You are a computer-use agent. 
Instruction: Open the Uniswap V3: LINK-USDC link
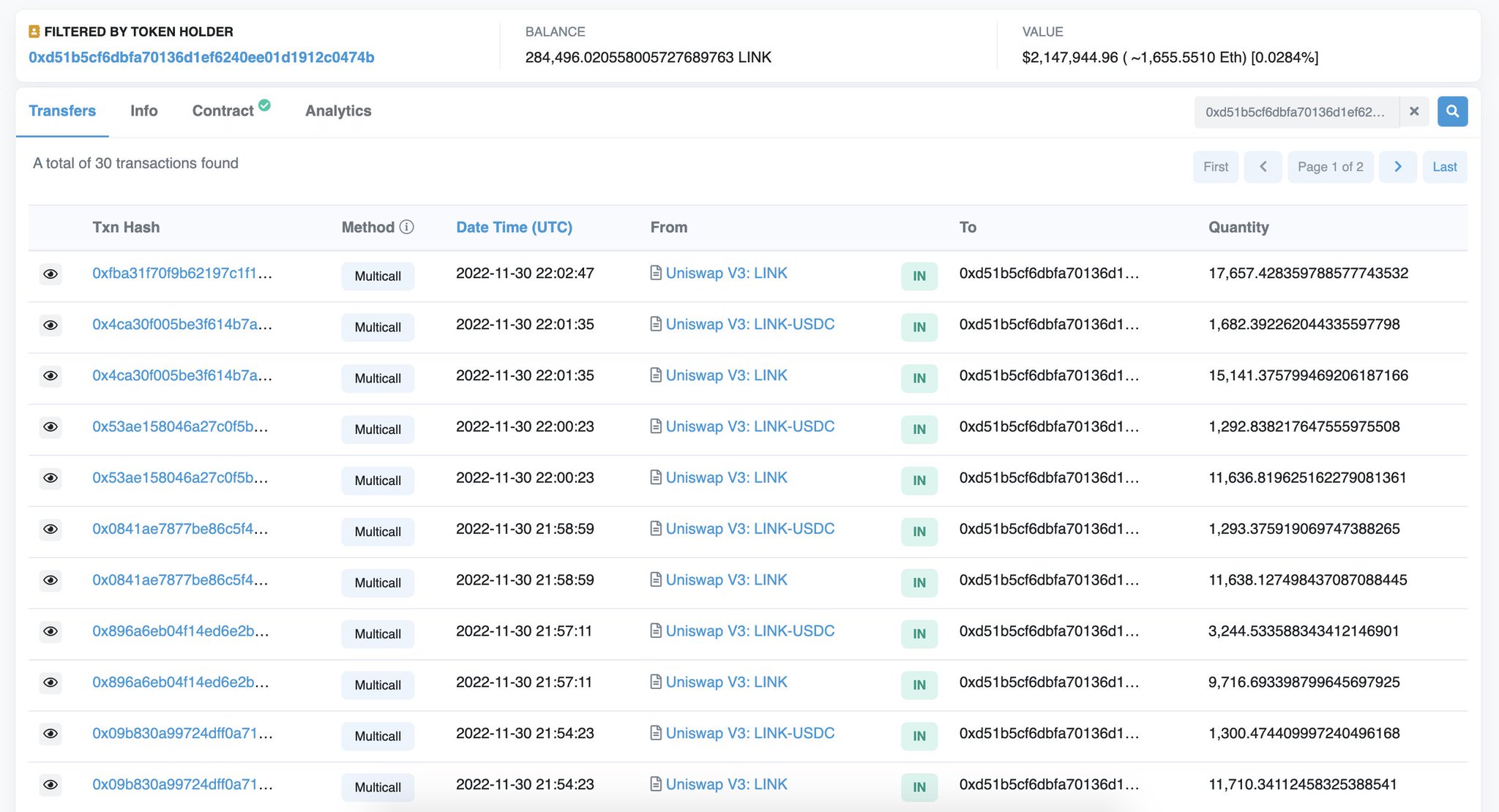point(750,323)
